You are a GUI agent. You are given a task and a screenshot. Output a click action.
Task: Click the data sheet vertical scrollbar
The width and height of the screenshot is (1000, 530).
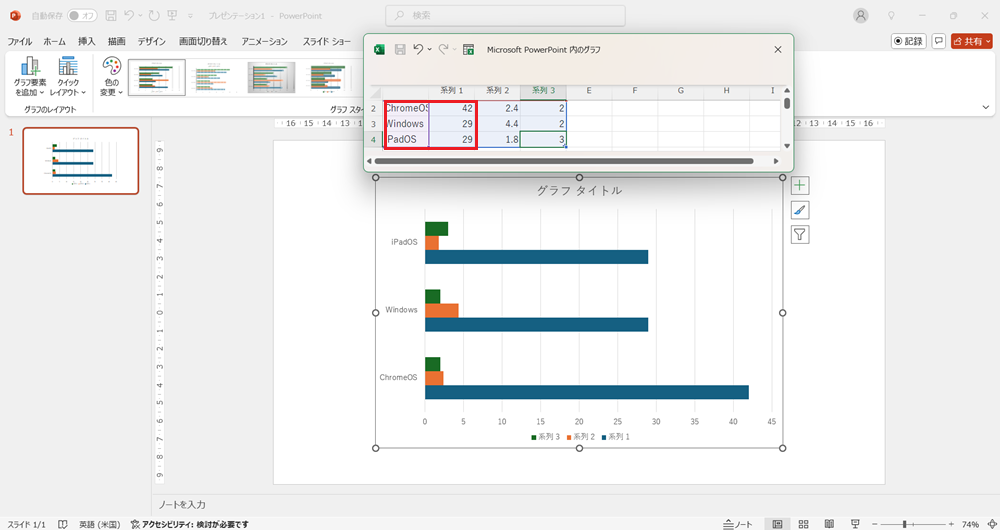click(787, 103)
